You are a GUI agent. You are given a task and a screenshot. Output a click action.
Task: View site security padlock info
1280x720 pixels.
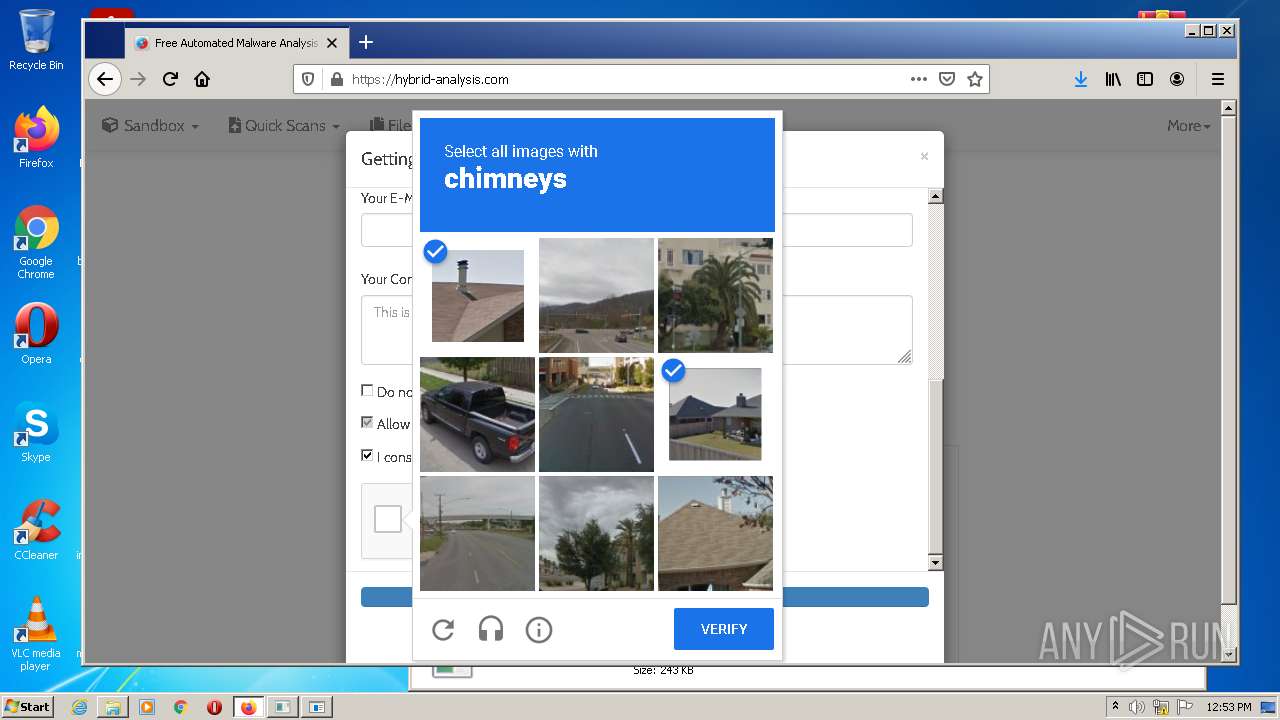(336, 79)
